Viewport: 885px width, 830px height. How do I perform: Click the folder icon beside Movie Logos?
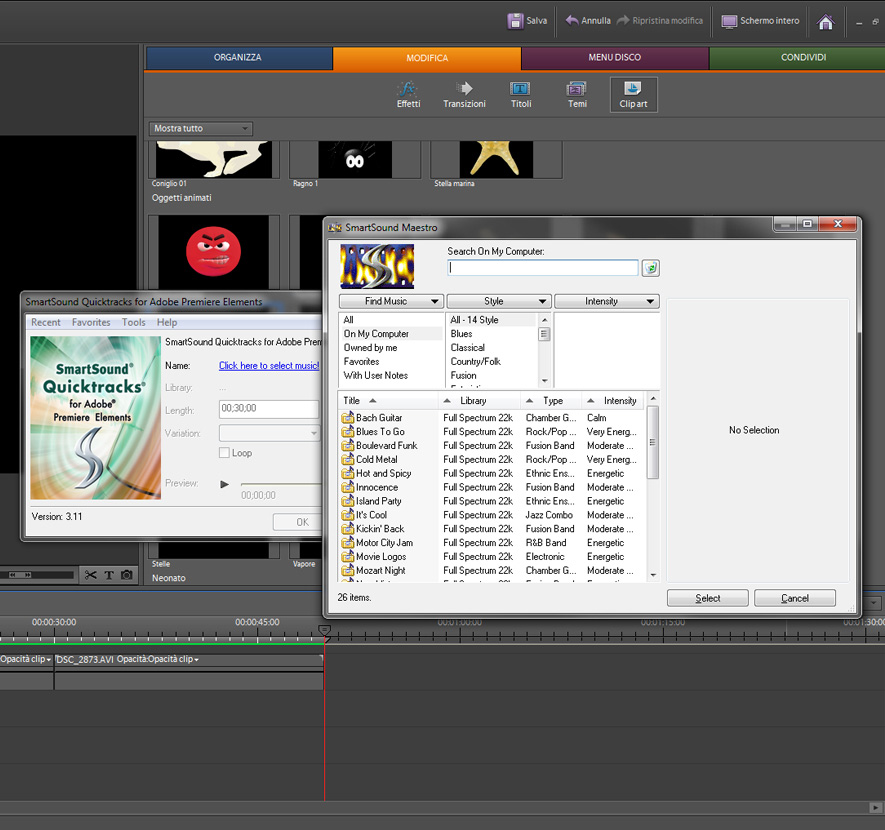click(x=347, y=556)
